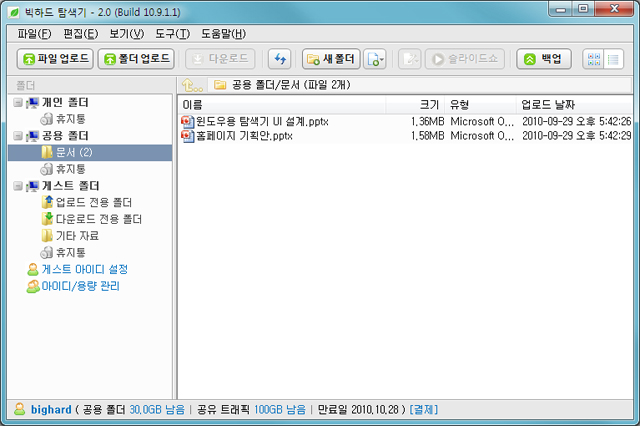Switch to detailed list view
The width and height of the screenshot is (640, 426).
(613, 60)
